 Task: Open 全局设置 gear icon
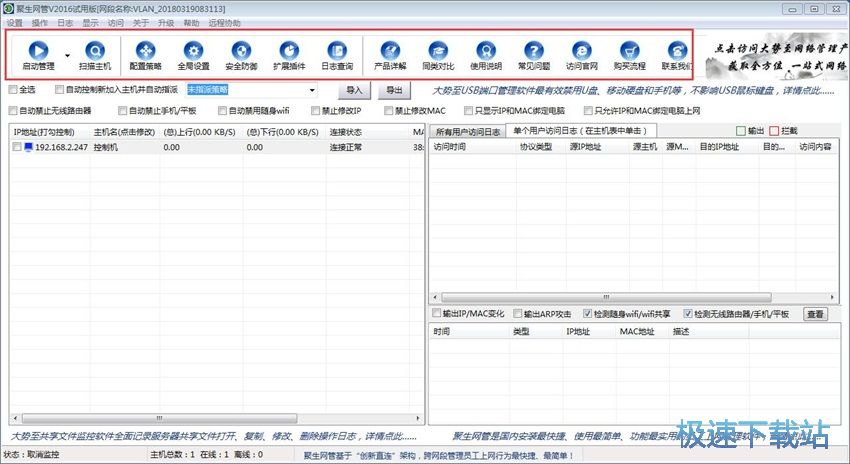click(x=194, y=51)
